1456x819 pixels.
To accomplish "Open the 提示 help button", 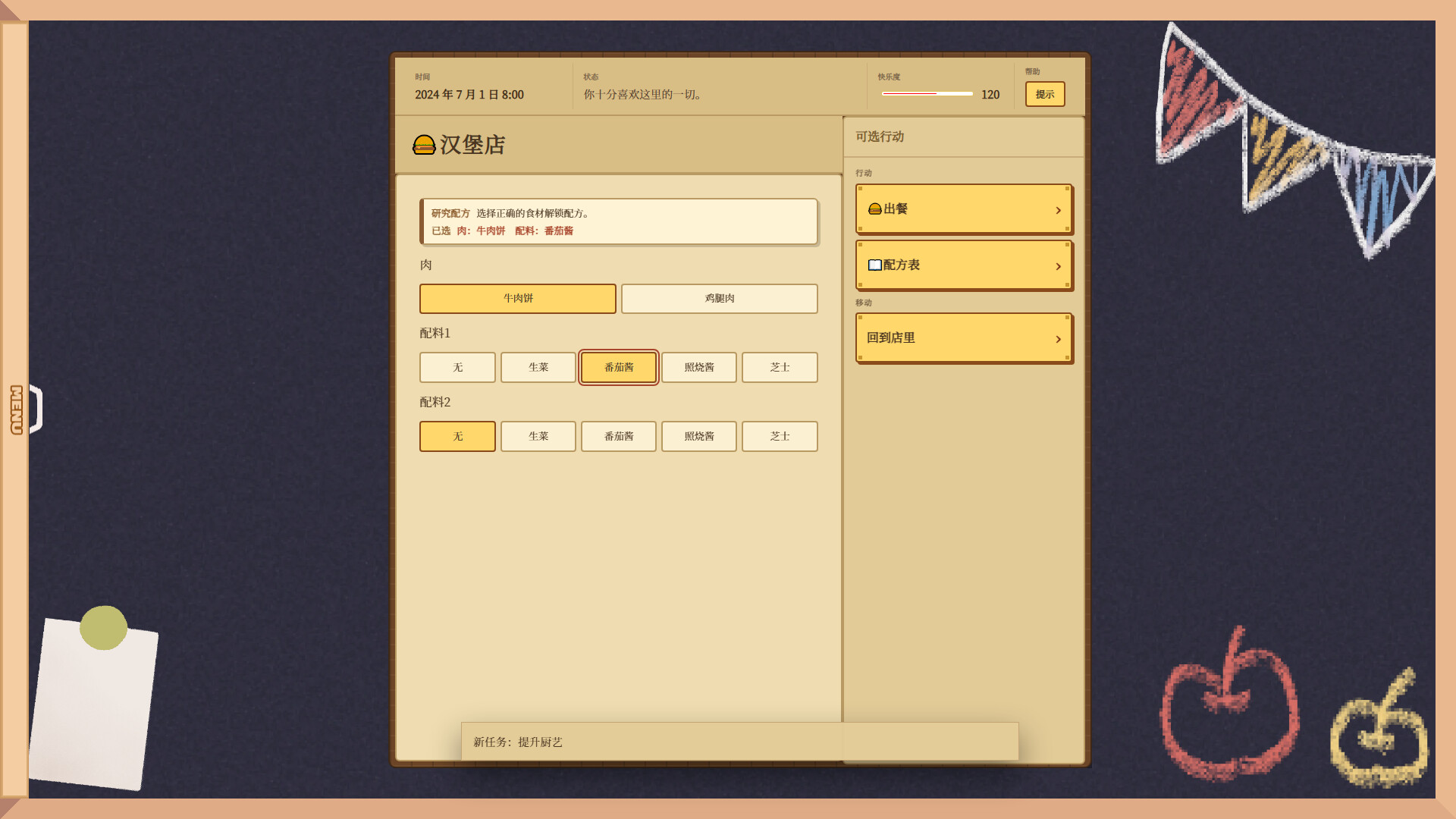I will [1045, 94].
